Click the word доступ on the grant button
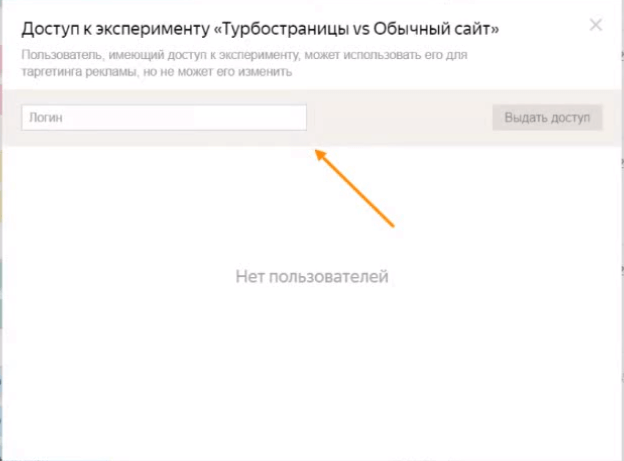The image size is (624, 461). [571, 118]
